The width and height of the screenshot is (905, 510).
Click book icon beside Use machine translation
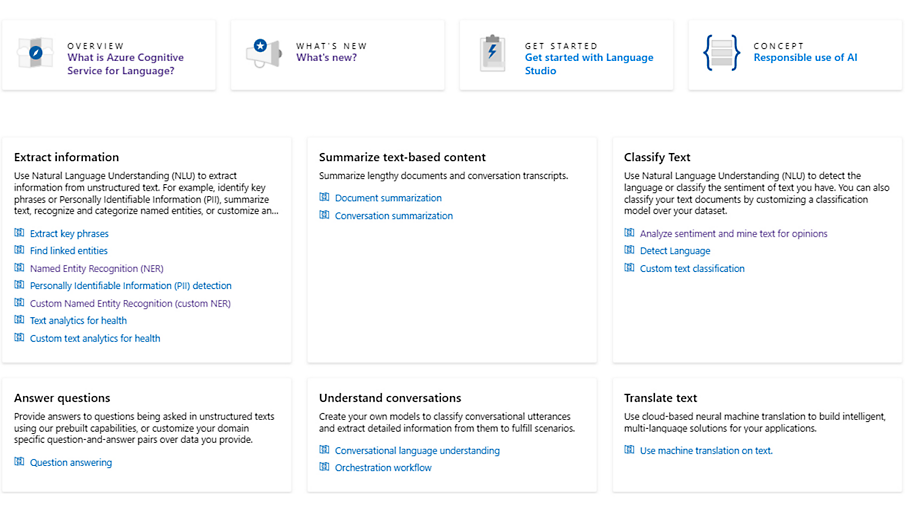click(629, 450)
